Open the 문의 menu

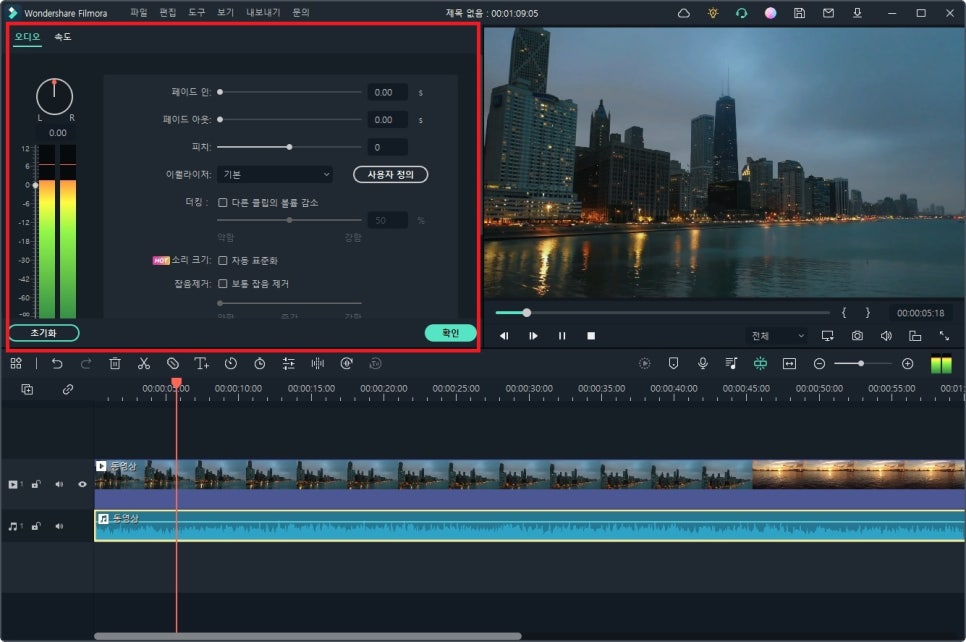301,13
